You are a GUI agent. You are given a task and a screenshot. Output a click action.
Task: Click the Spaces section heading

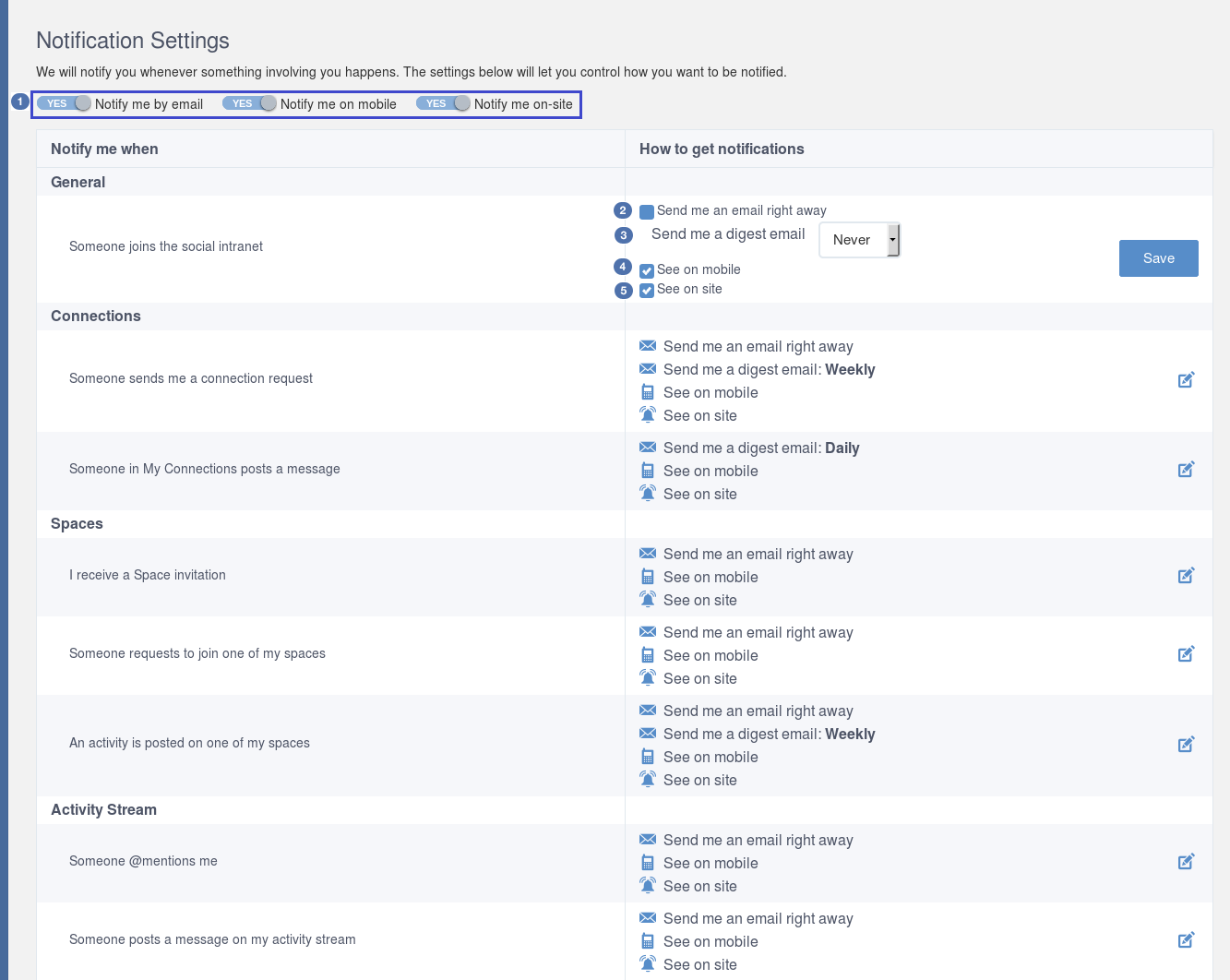pos(77,523)
